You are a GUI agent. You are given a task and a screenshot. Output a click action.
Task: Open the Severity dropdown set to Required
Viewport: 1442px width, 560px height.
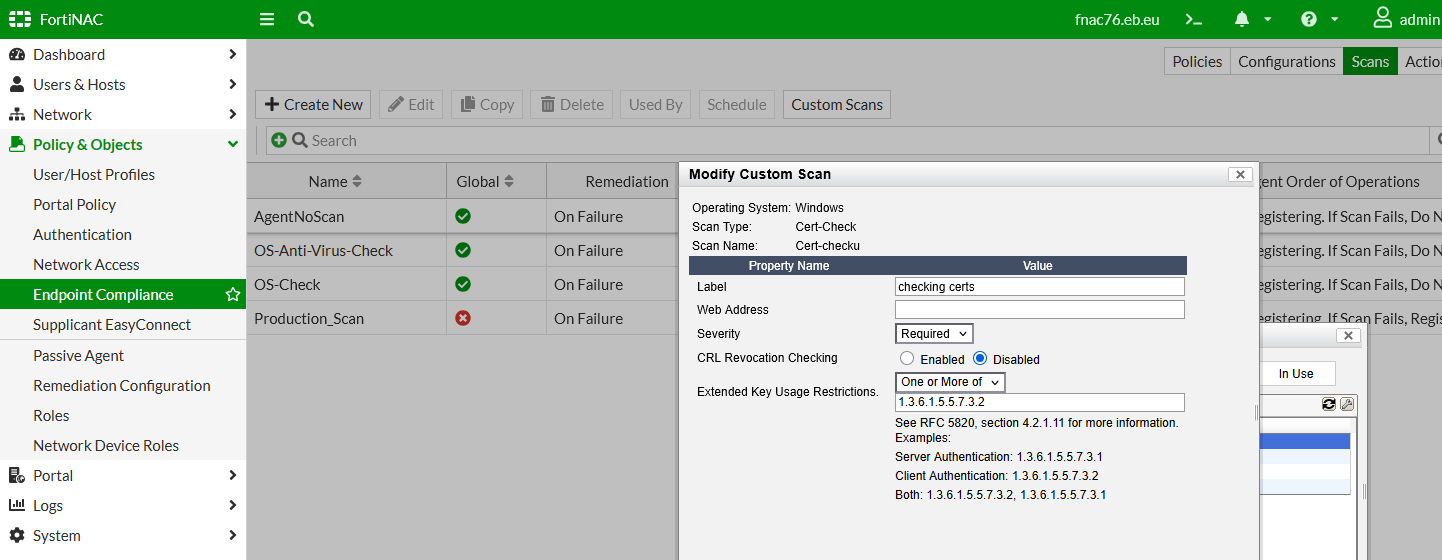pyautogui.click(x=934, y=334)
